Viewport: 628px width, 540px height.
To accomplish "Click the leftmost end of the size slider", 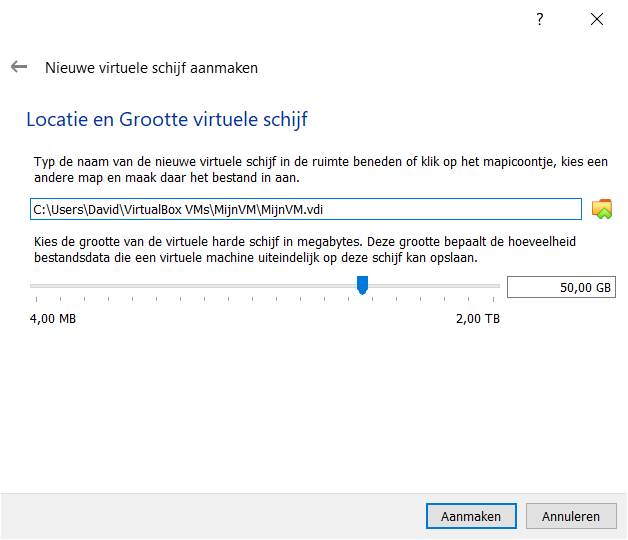I will (x=32, y=286).
